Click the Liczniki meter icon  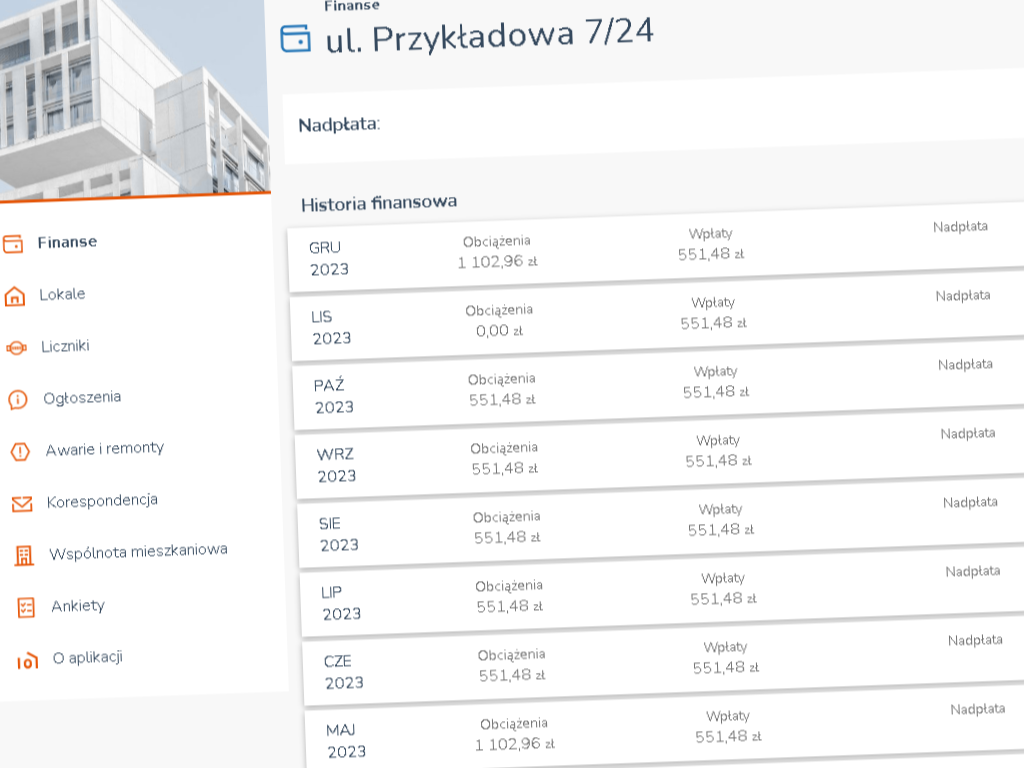[x=16, y=348]
